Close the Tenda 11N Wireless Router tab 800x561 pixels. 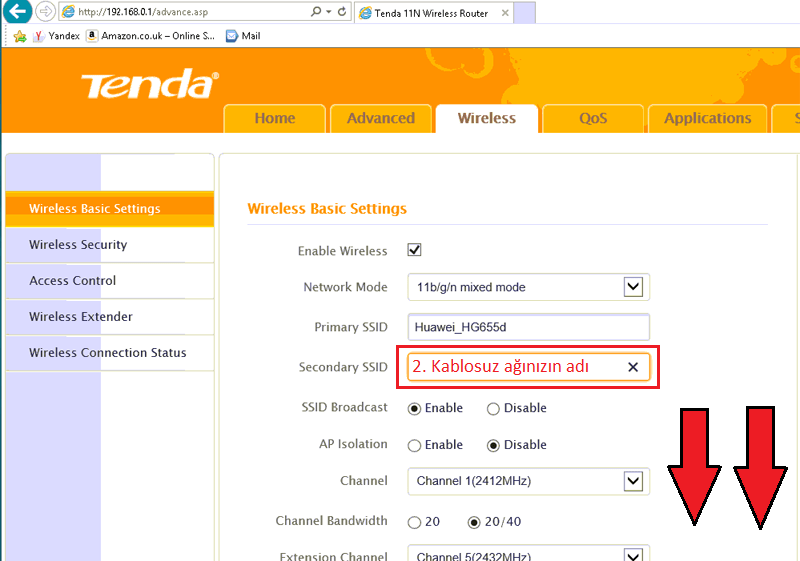[505, 13]
